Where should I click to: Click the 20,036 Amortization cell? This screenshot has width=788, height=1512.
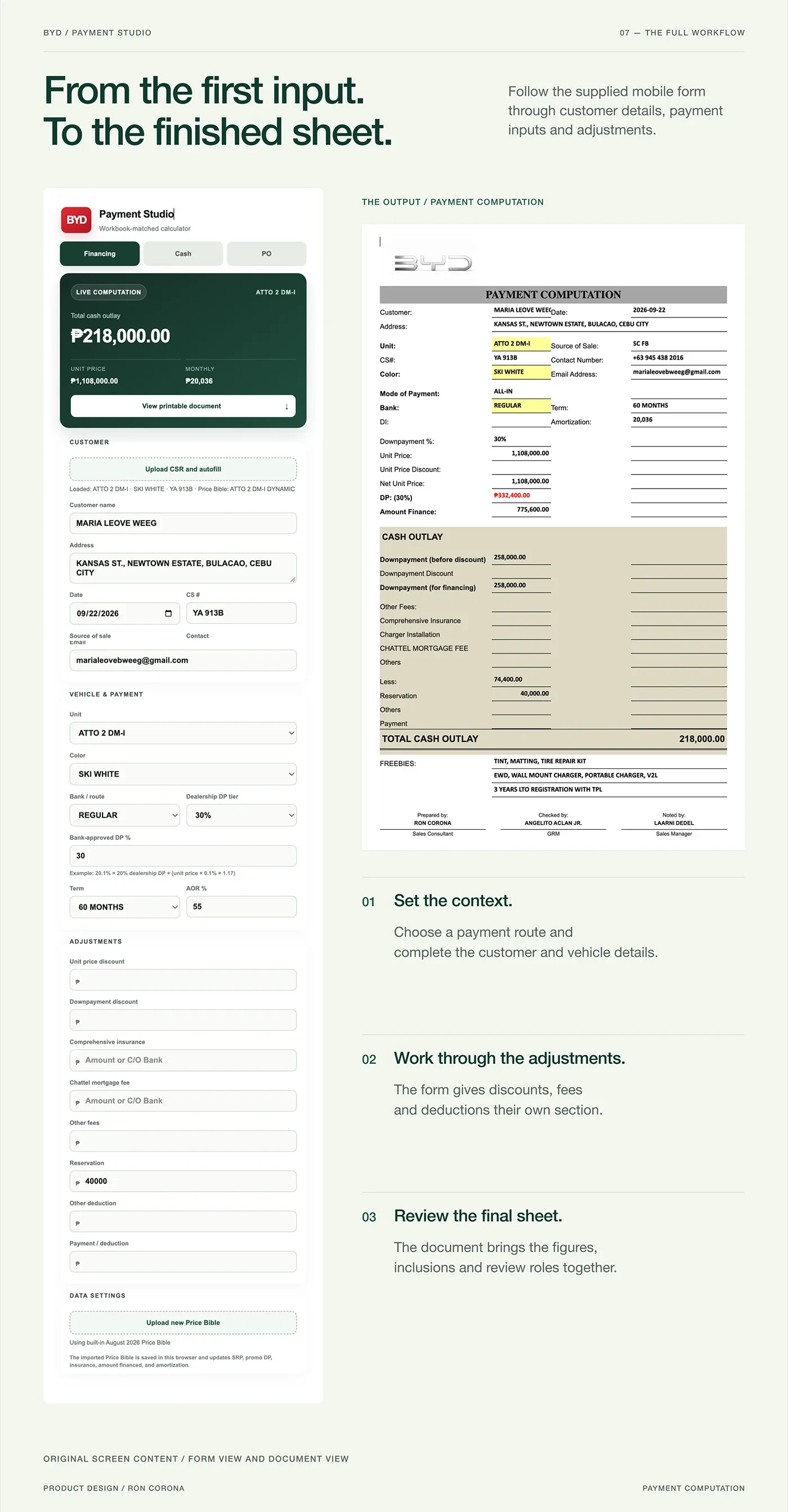click(642, 420)
